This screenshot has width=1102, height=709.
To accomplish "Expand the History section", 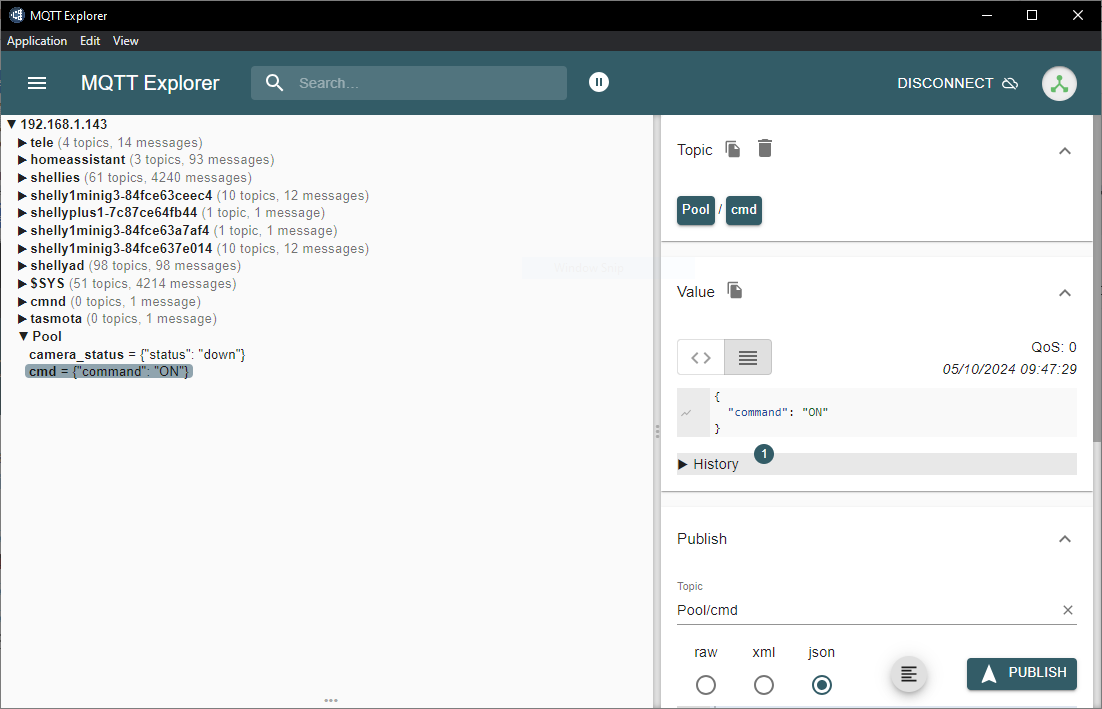I will click(876, 464).
